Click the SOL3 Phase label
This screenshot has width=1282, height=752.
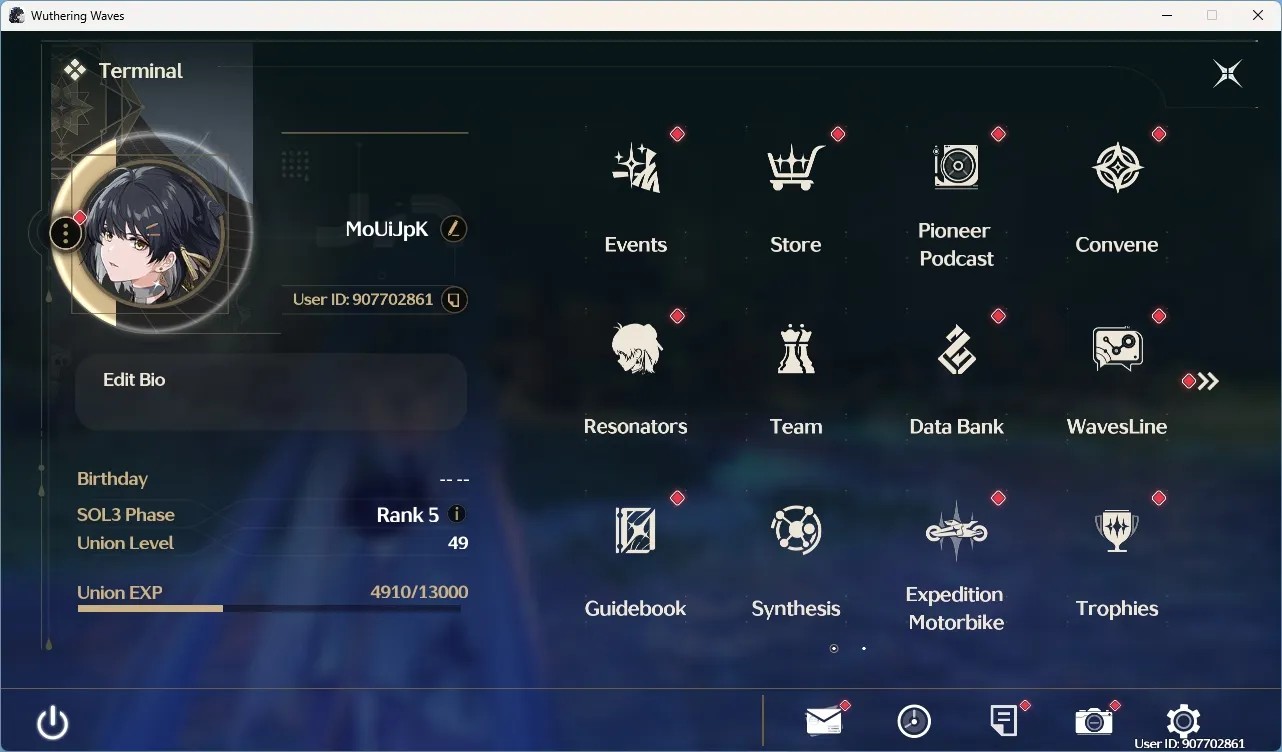126,515
